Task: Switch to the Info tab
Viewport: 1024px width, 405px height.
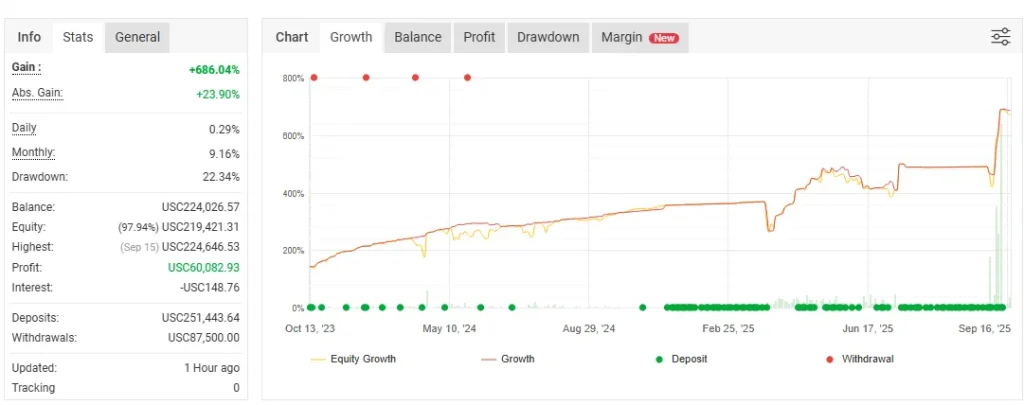Action: 29,37
